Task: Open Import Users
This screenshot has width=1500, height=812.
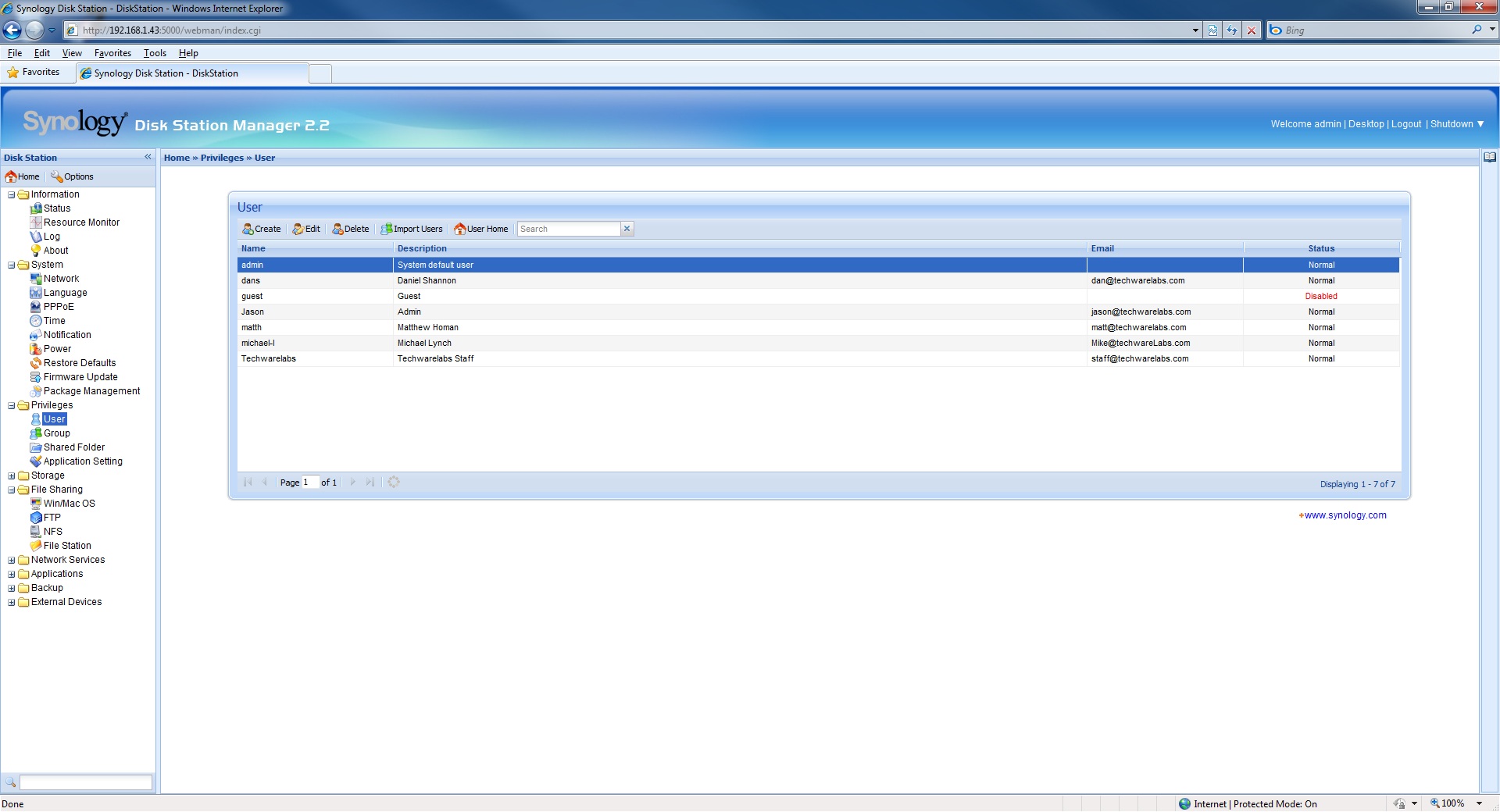Action: [x=412, y=229]
